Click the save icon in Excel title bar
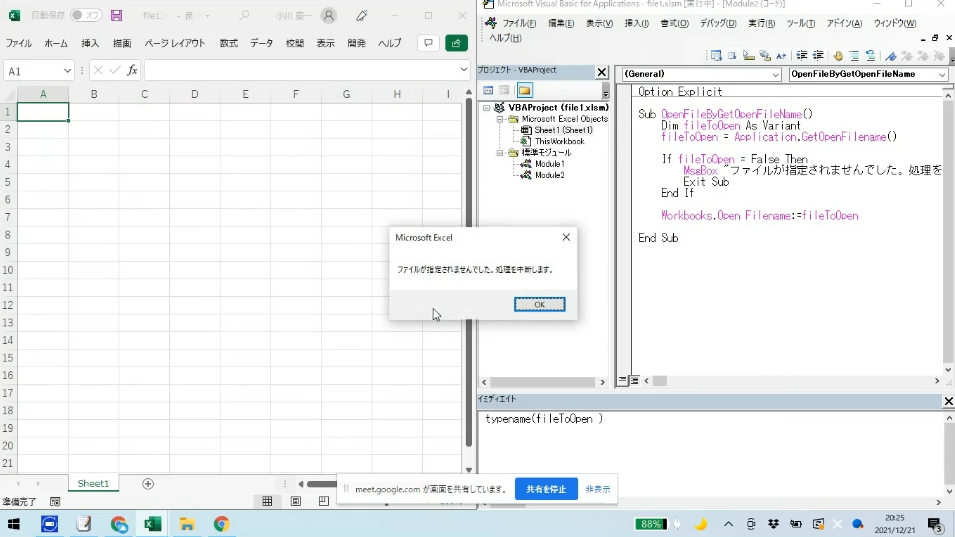The image size is (955, 537). tap(117, 16)
